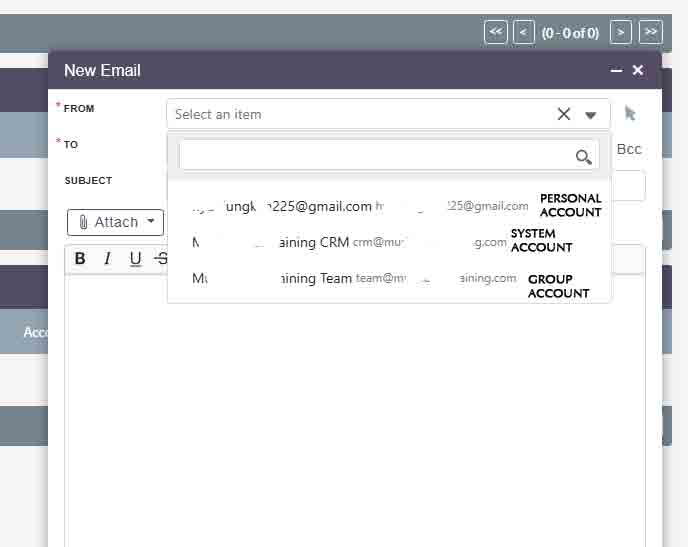Go to the first page of results
Screen dimensions: 688x547
[495, 32]
